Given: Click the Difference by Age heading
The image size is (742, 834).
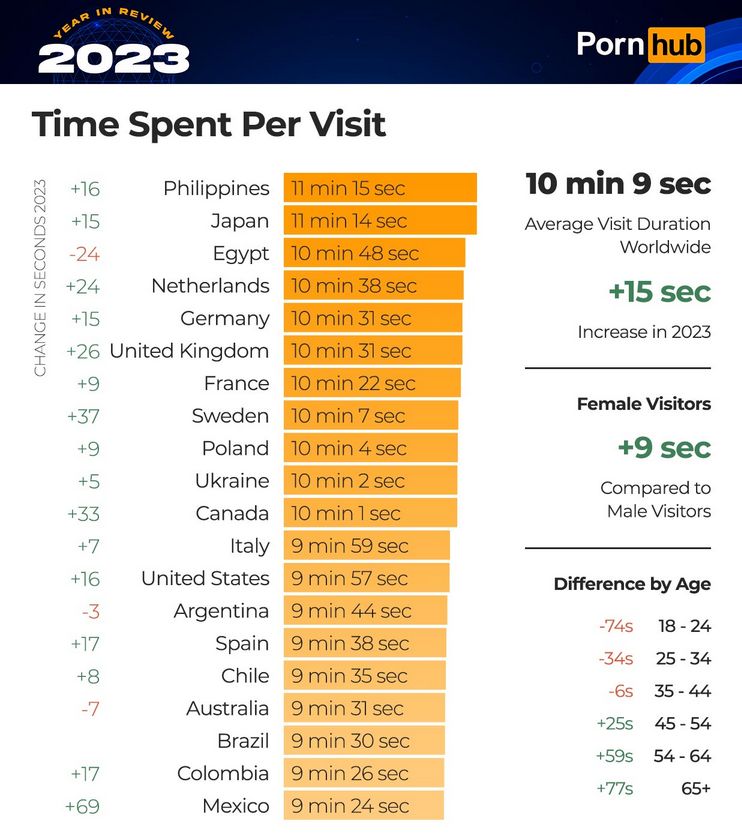Looking at the screenshot, I should point(632,584).
